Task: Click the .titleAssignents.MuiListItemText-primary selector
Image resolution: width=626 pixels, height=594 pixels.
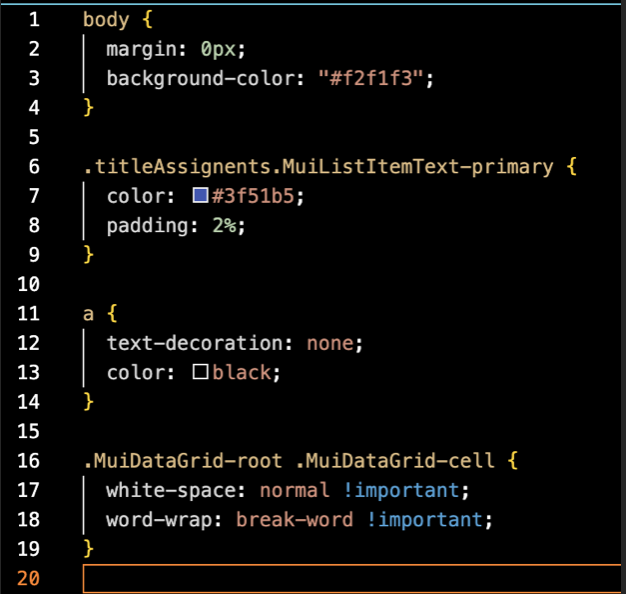Action: [317, 167]
